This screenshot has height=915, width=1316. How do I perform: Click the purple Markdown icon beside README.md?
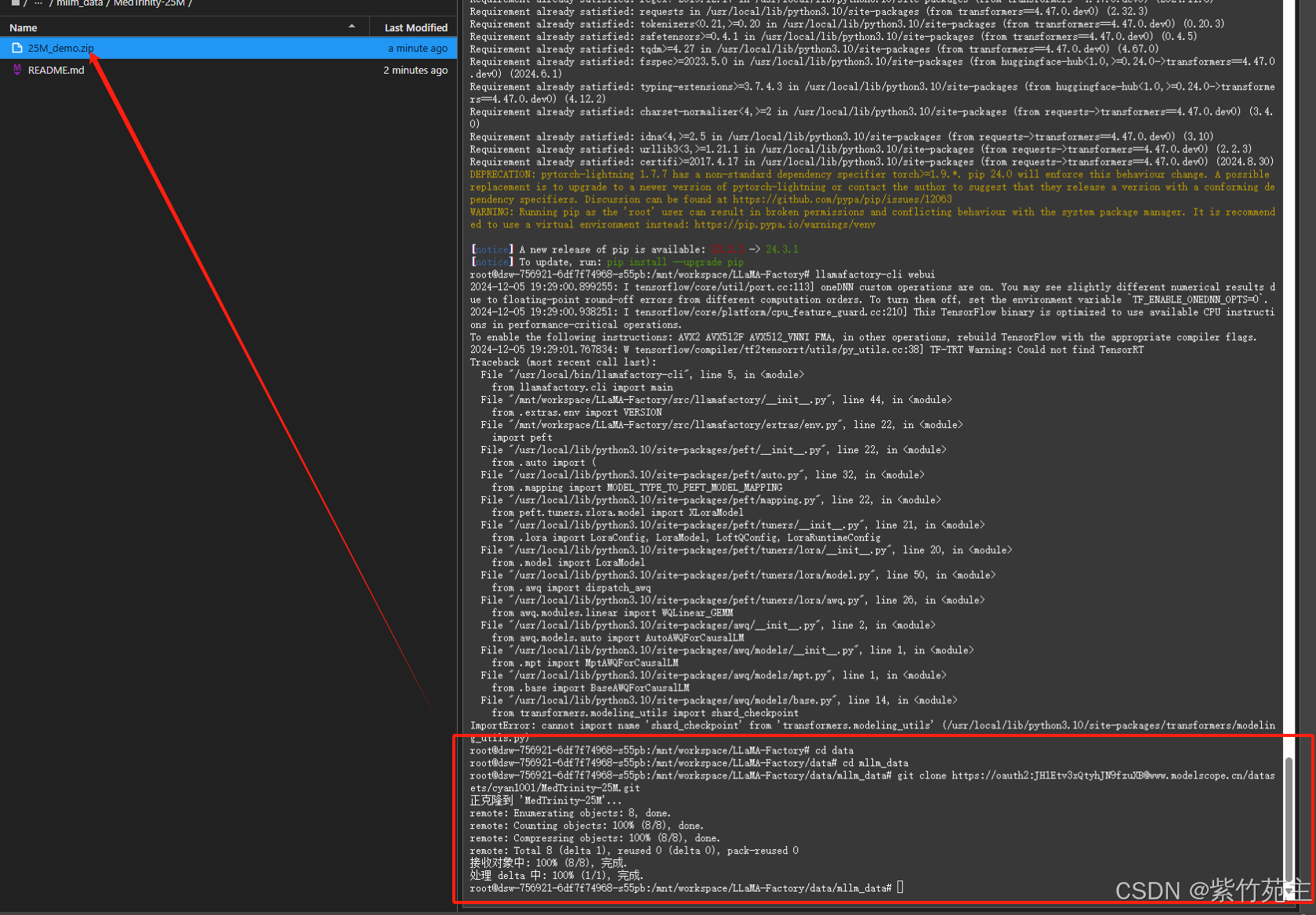[x=17, y=70]
